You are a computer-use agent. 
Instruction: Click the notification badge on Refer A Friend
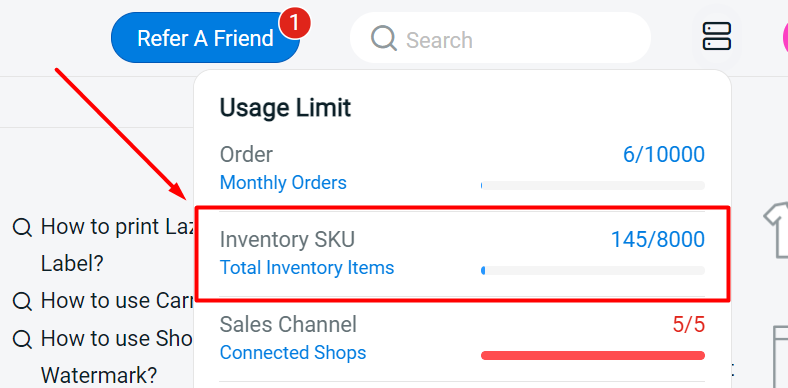click(x=295, y=24)
